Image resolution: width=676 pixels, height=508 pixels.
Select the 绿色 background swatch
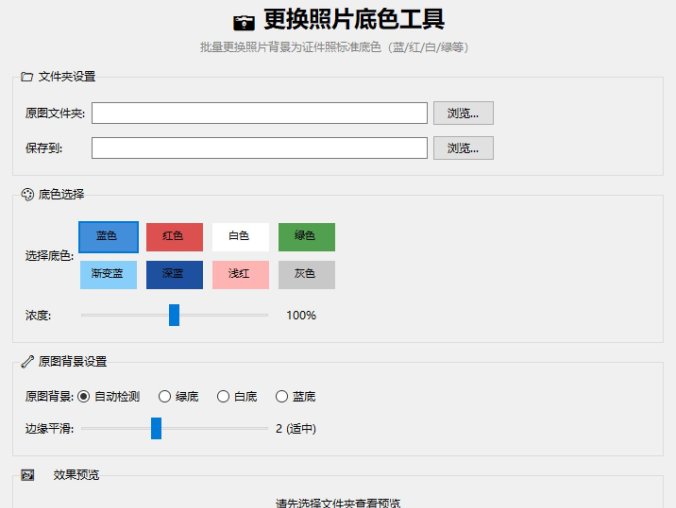pyautogui.click(x=307, y=237)
